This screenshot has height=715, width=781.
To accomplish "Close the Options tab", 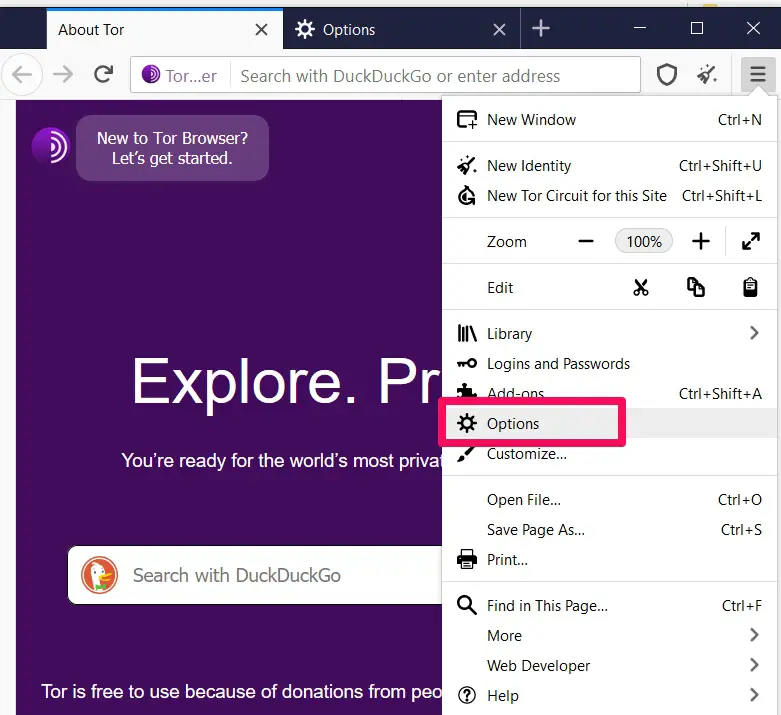I will pos(499,30).
